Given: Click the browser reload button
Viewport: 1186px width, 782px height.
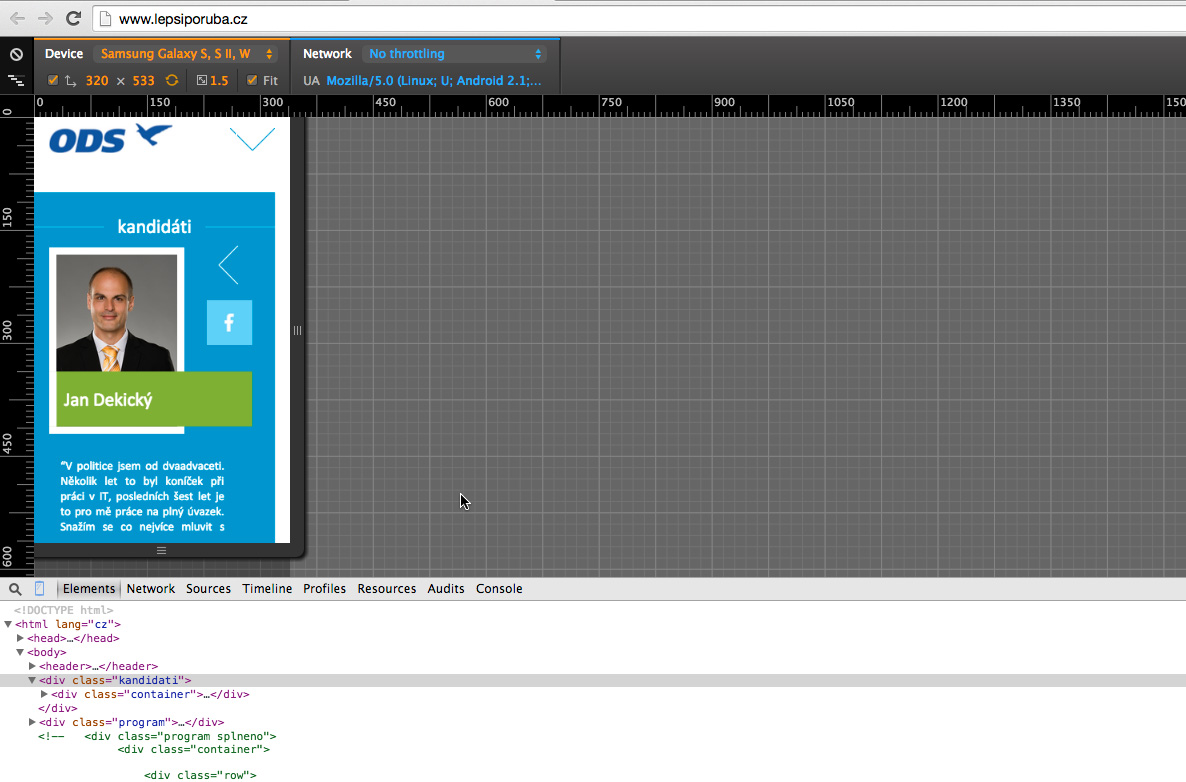Looking at the screenshot, I should 73,18.
